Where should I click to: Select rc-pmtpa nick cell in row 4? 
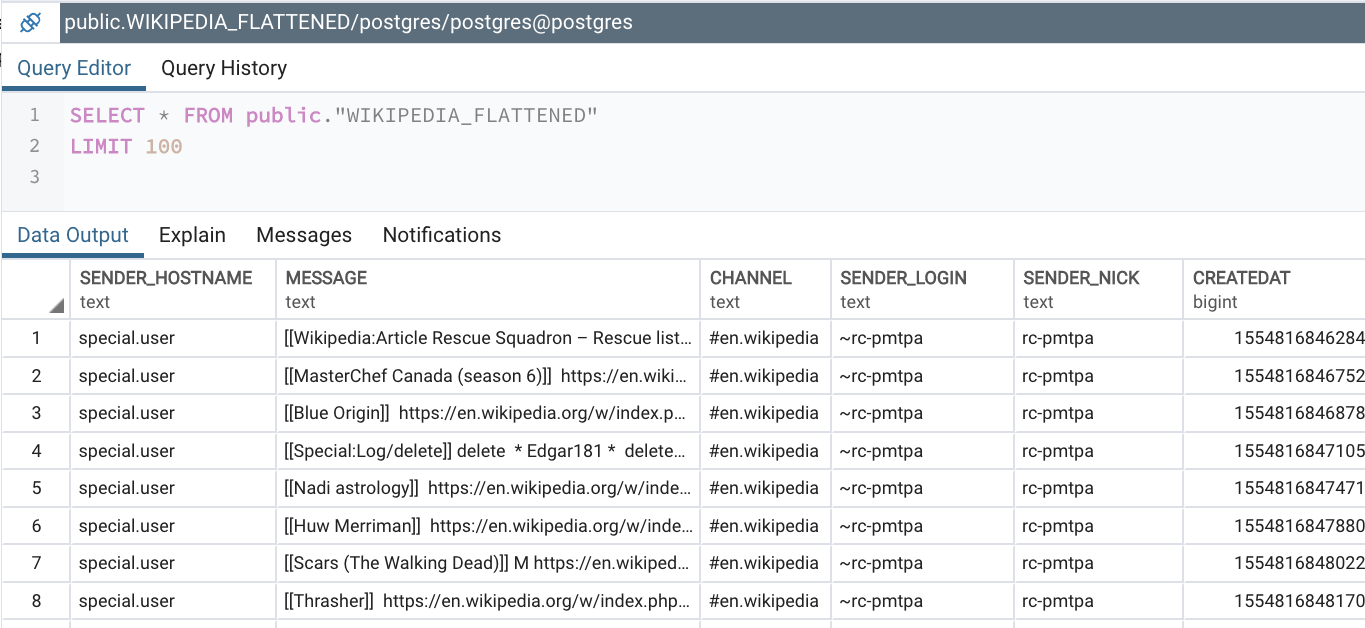[1098, 451]
